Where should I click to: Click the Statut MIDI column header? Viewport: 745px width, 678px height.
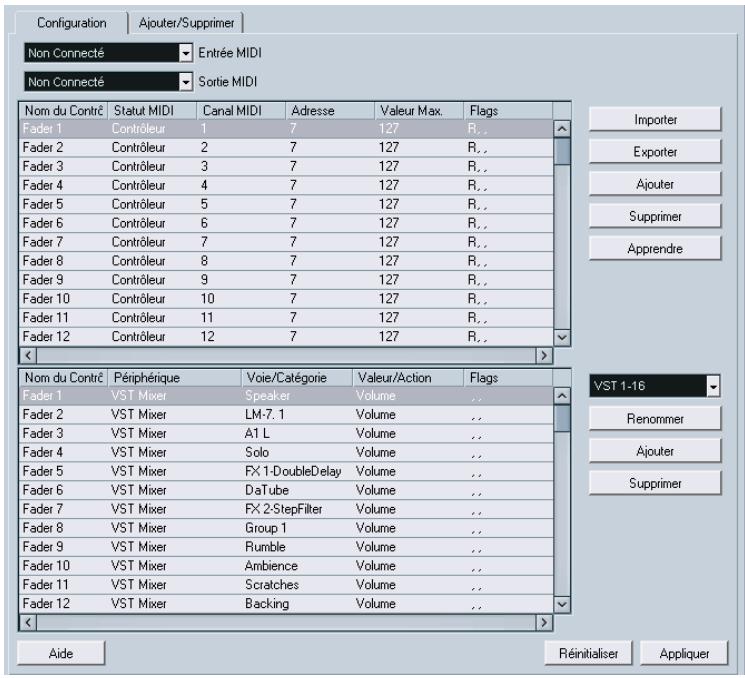click(152, 111)
